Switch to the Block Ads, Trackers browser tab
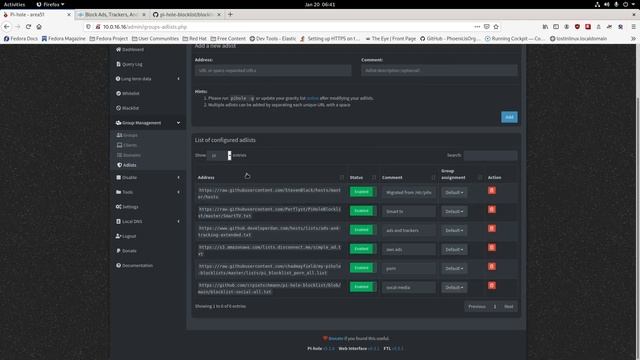 click(x=111, y=14)
